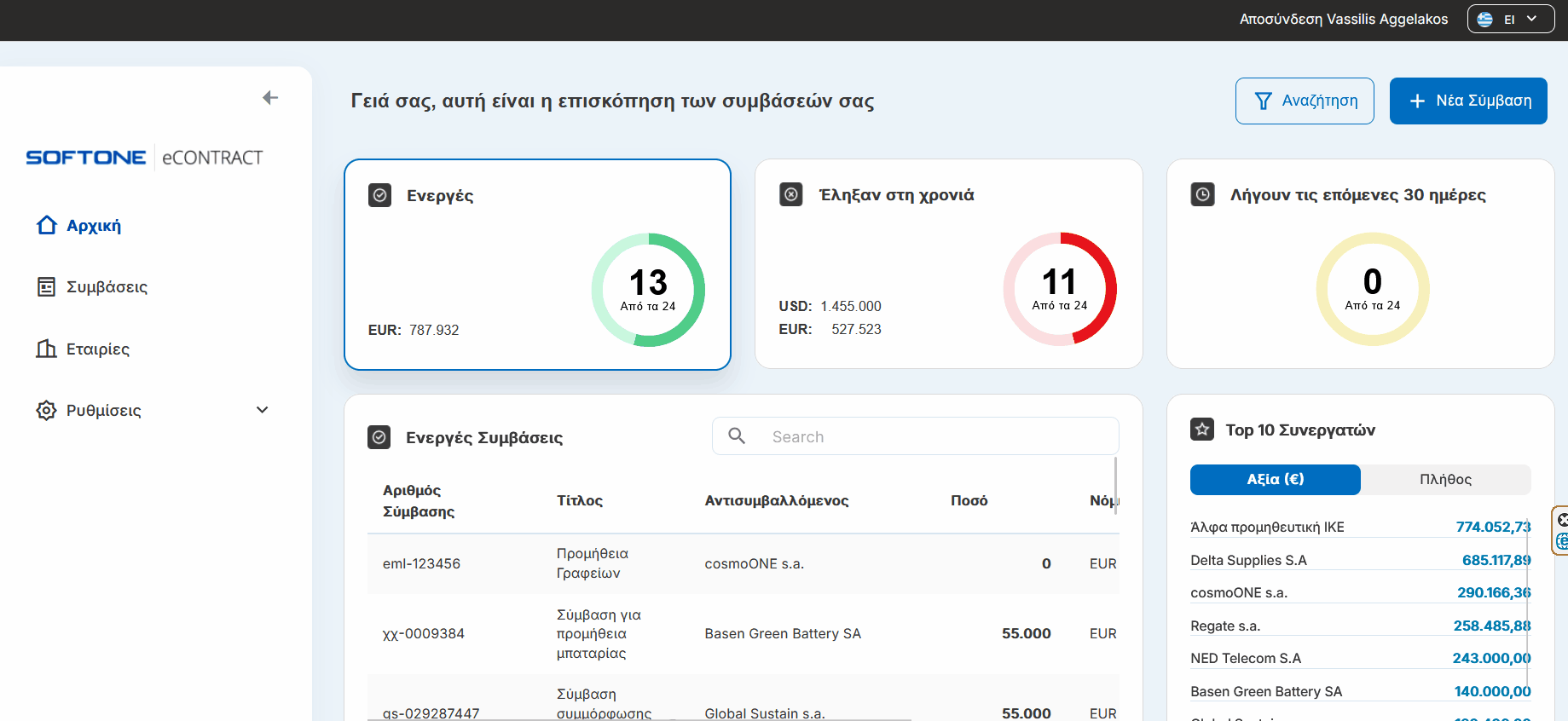Click the star icon beside Top 10 Συνεργατών

[x=1202, y=430]
